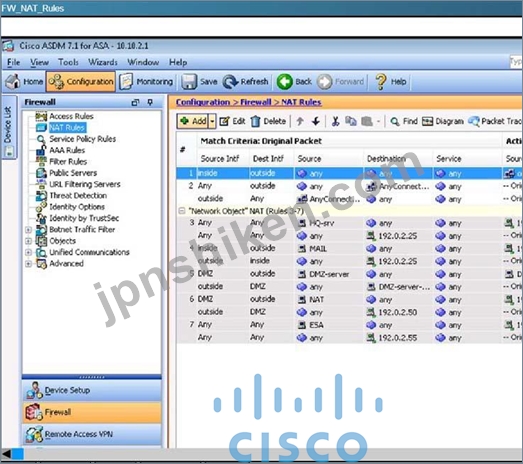The width and height of the screenshot is (523, 464).
Task: Add a new NAT rule
Action: tap(193, 121)
